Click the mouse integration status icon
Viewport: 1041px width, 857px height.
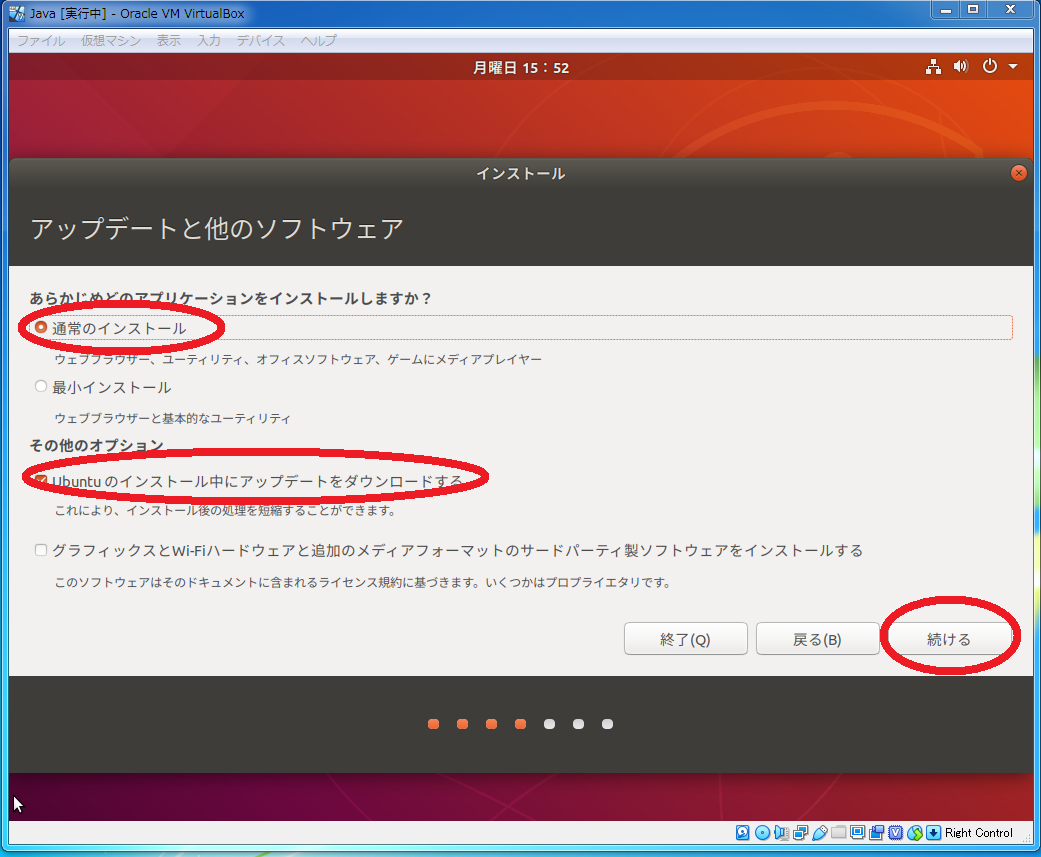click(x=915, y=832)
